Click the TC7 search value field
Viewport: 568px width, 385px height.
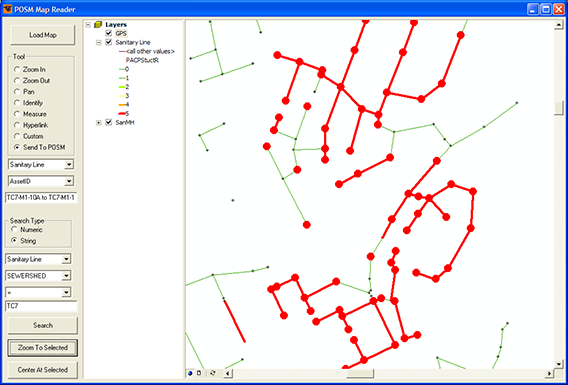[x=41, y=306]
